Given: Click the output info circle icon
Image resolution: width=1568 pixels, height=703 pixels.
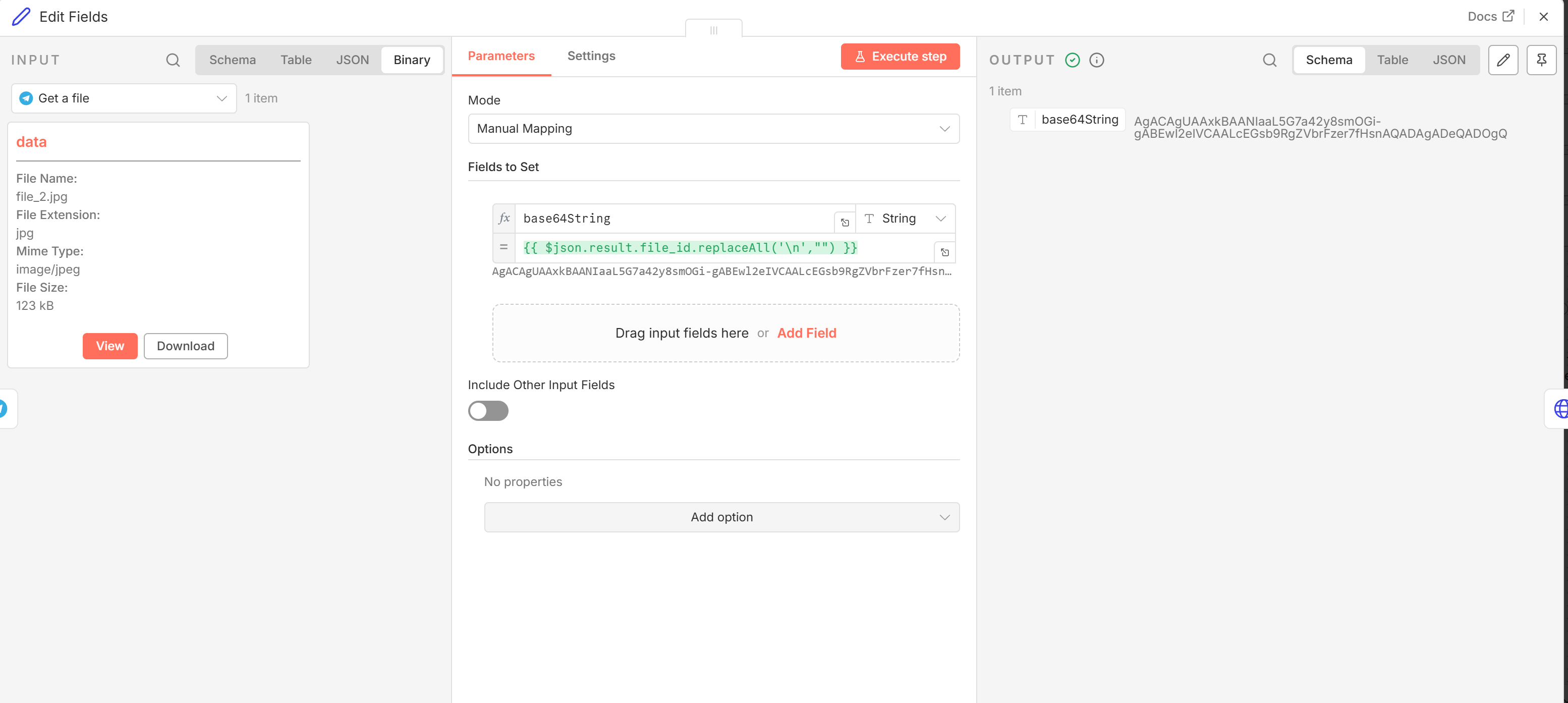Looking at the screenshot, I should pos(1096,60).
